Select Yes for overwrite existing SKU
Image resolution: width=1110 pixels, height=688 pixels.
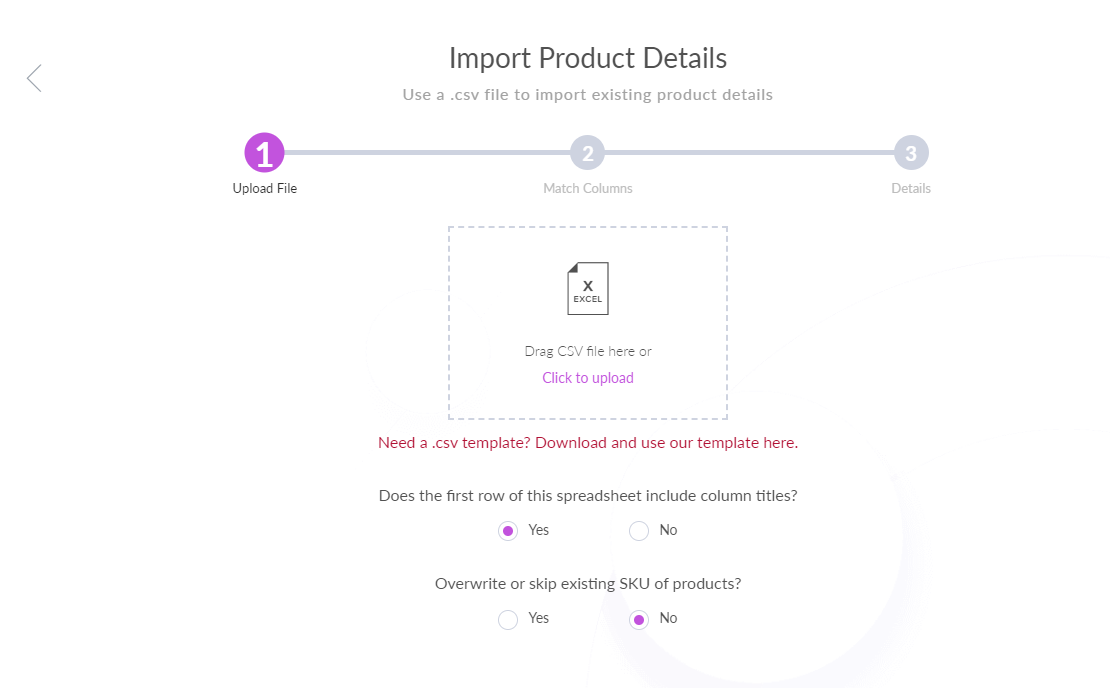pos(508,619)
